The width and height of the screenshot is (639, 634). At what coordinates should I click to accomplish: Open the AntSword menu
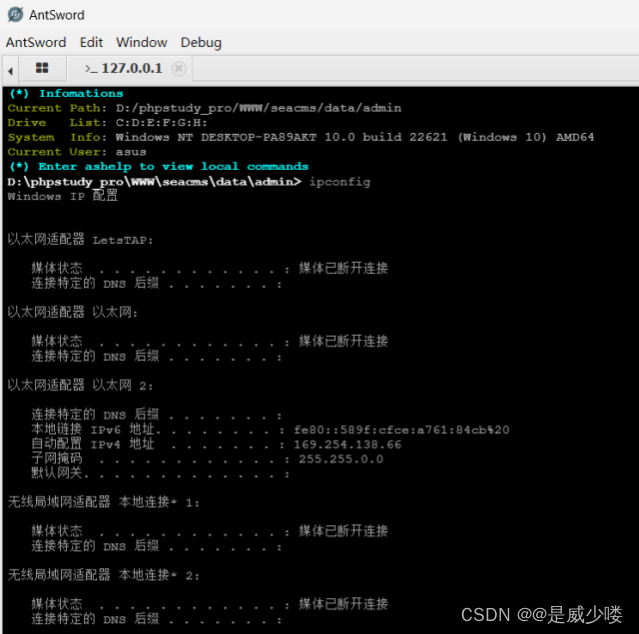click(x=36, y=42)
